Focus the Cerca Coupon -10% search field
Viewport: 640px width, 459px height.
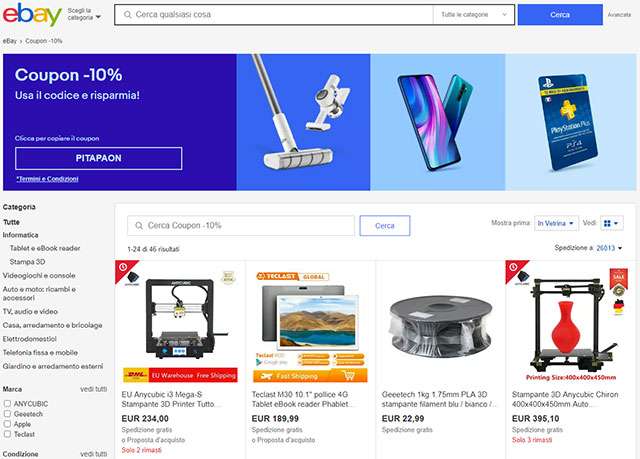(241, 226)
